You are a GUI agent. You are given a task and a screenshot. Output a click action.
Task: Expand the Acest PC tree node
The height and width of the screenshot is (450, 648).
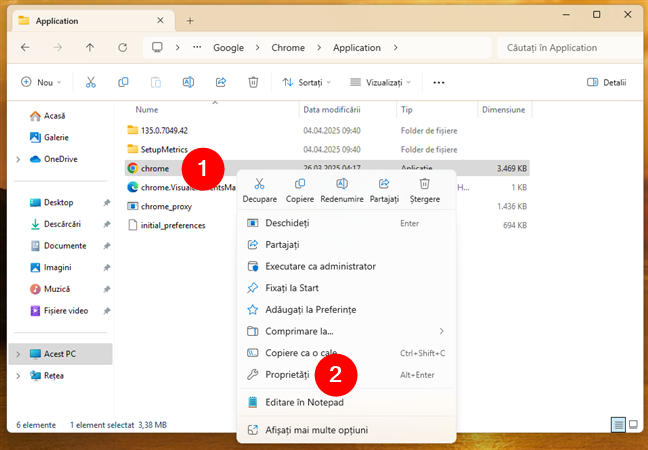coord(18,354)
